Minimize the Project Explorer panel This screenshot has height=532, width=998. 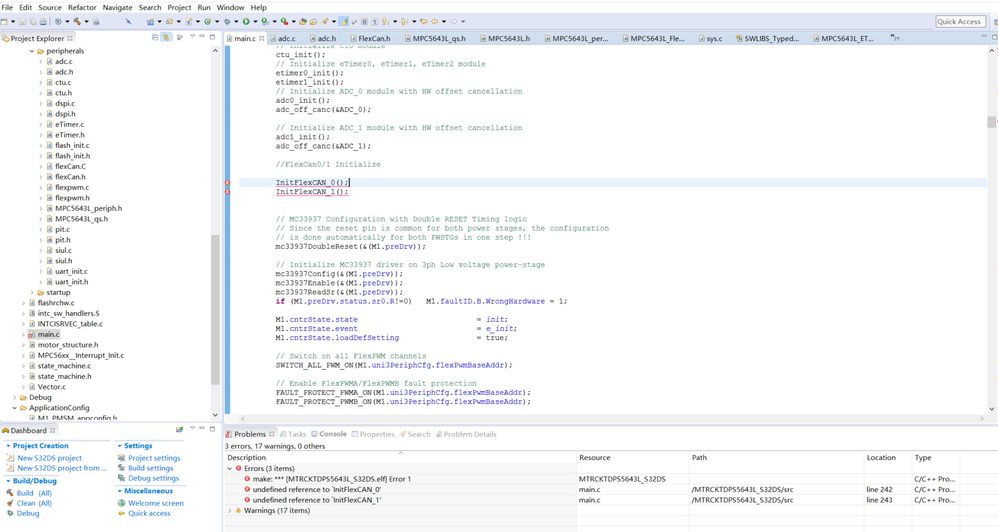[x=202, y=37]
